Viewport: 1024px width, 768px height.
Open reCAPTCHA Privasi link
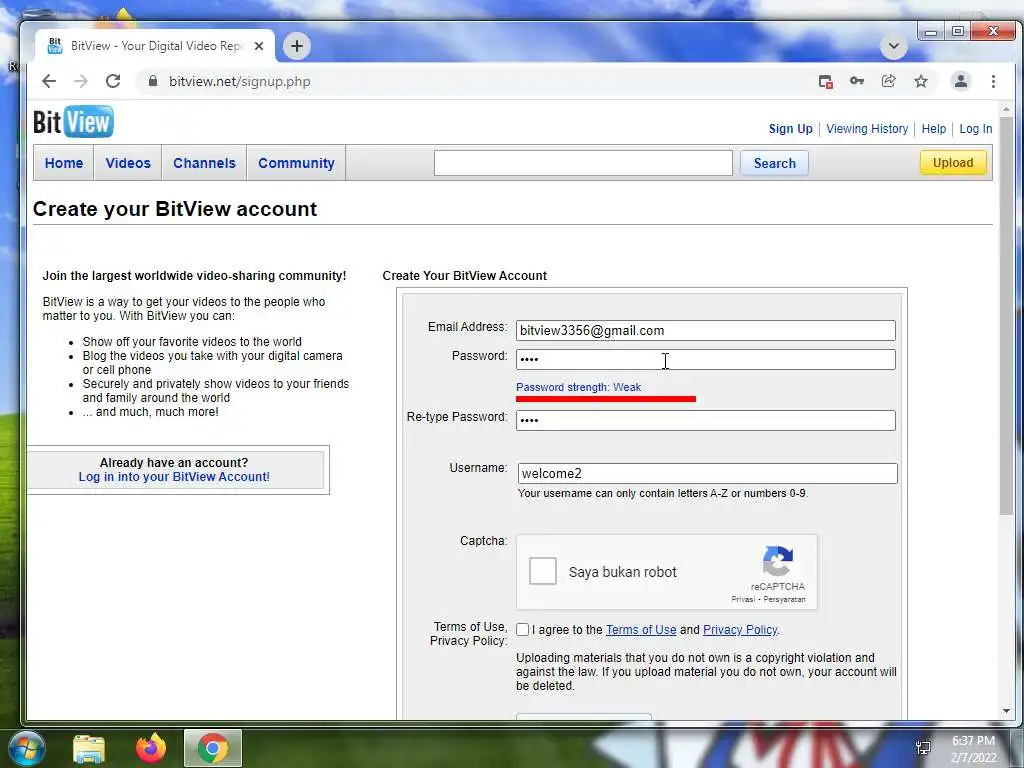point(743,599)
